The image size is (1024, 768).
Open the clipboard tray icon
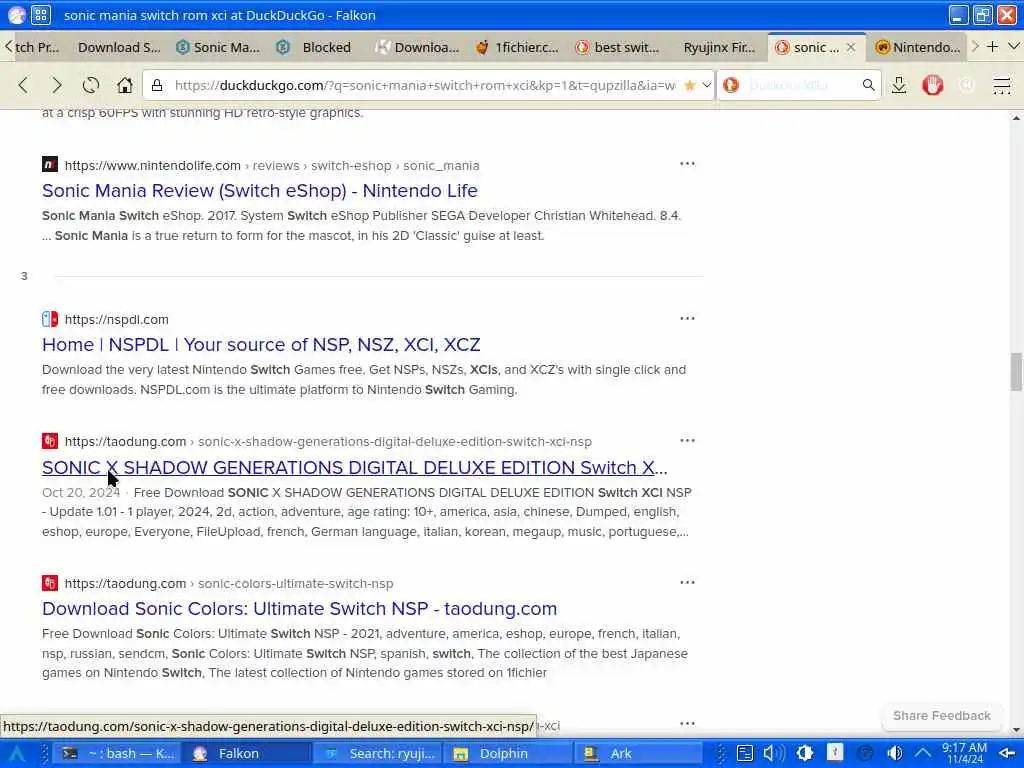click(744, 753)
